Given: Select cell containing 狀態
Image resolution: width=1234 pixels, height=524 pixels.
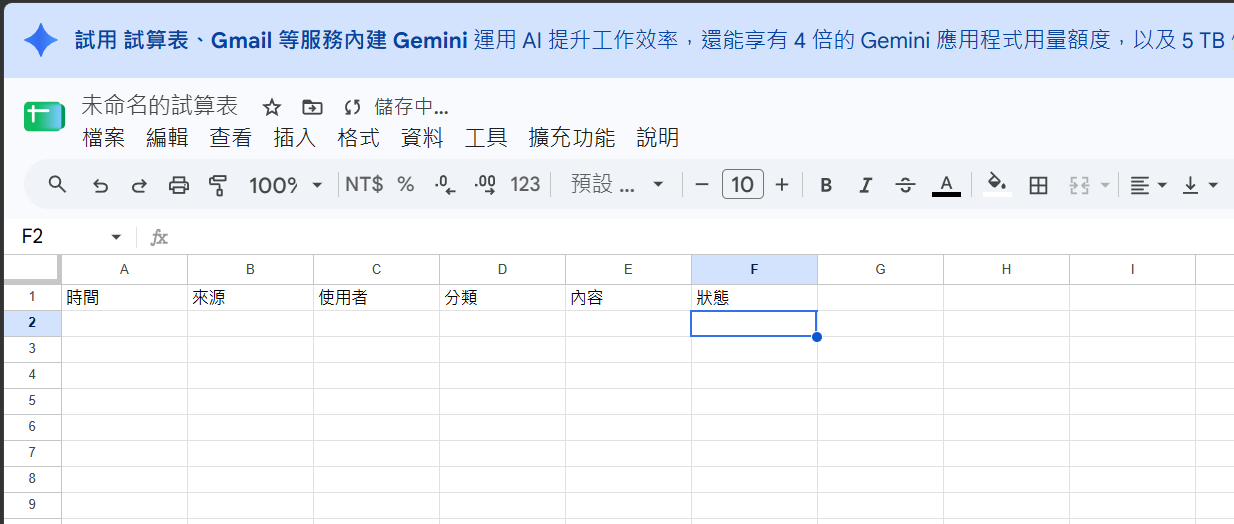Looking at the screenshot, I should pyautogui.click(x=755, y=298).
